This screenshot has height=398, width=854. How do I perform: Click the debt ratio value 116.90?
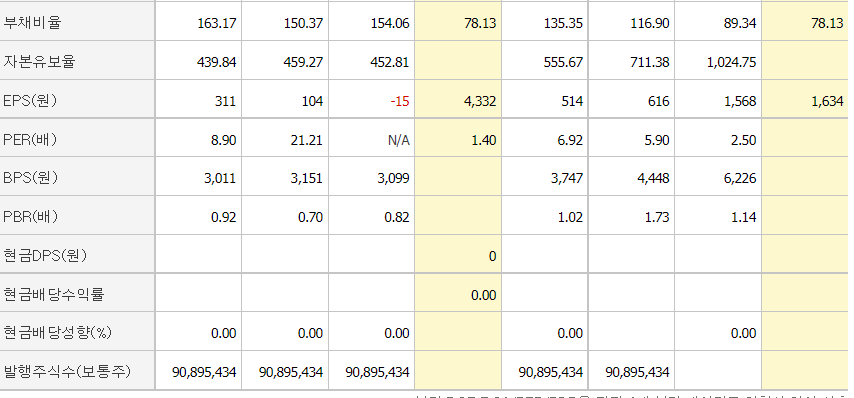650,24
